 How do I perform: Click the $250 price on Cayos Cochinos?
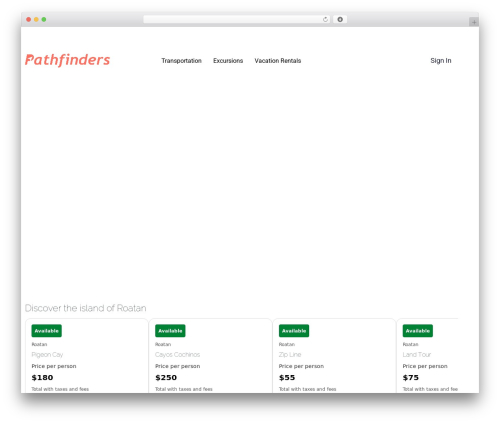coord(166,378)
